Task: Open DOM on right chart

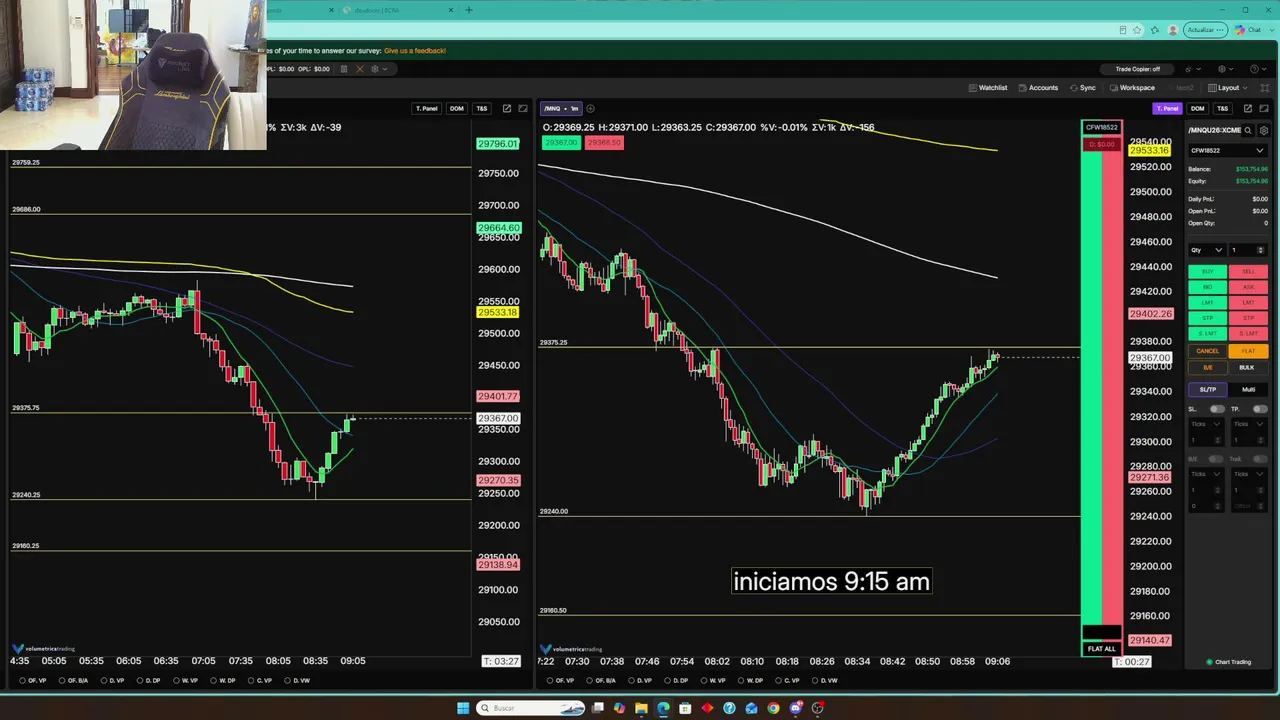Action: pyautogui.click(x=1197, y=108)
